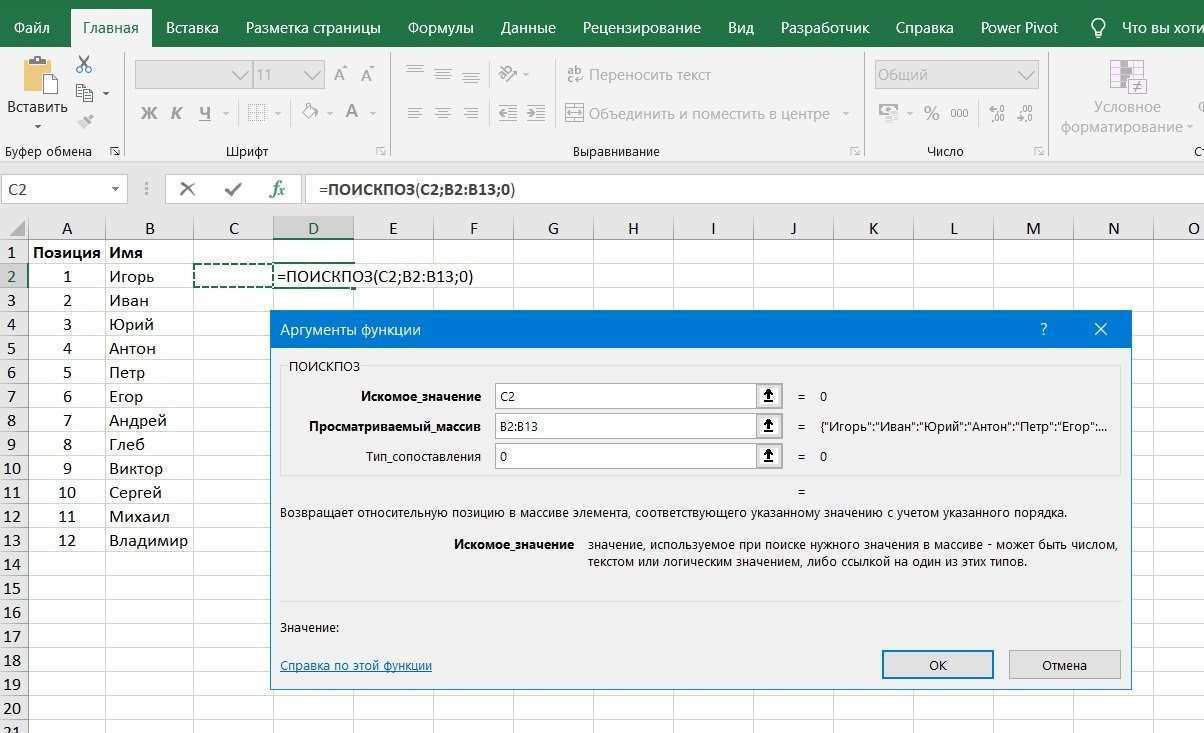
Task: Collapse the Просматриваемый_массив field range selector
Action: coord(768,426)
